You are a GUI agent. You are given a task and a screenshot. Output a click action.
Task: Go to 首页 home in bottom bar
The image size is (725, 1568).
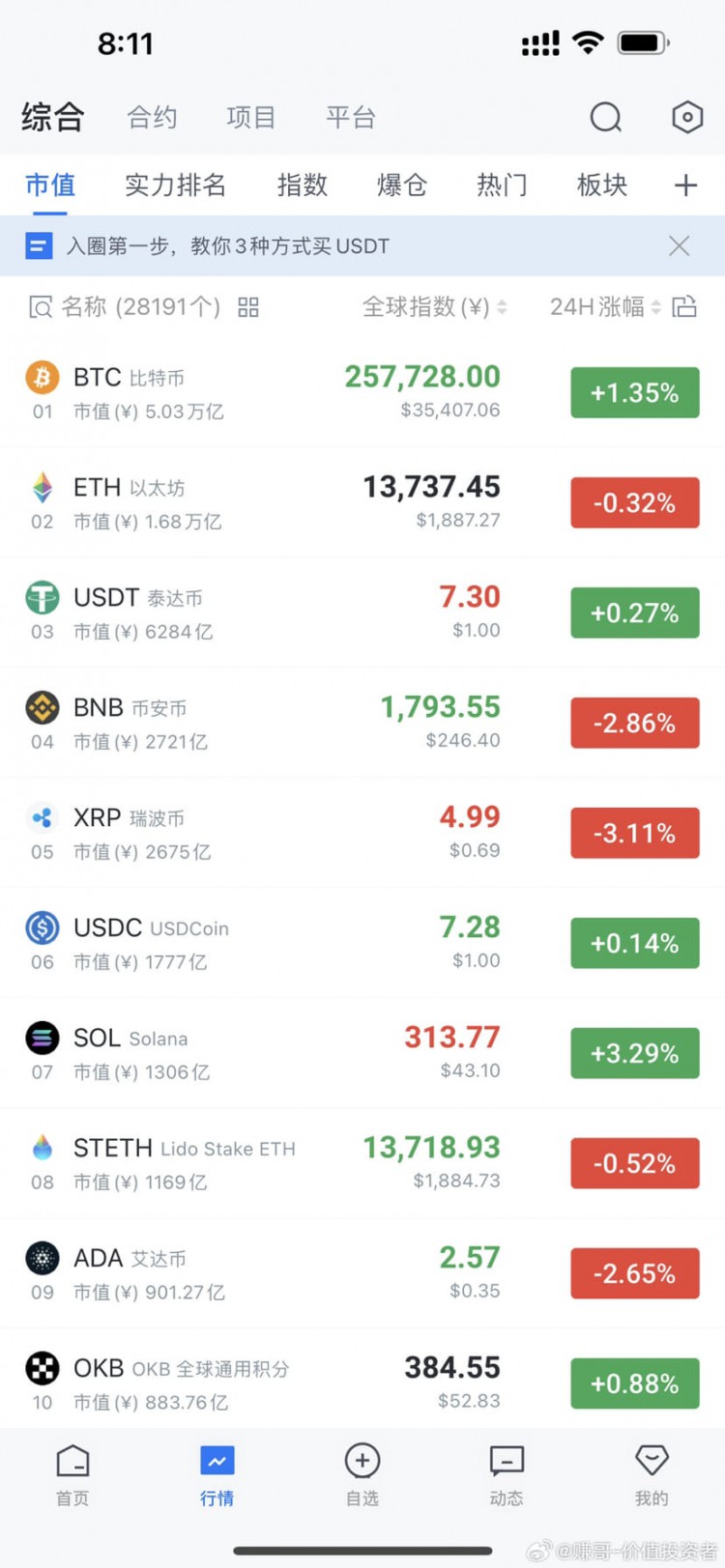click(72, 1475)
